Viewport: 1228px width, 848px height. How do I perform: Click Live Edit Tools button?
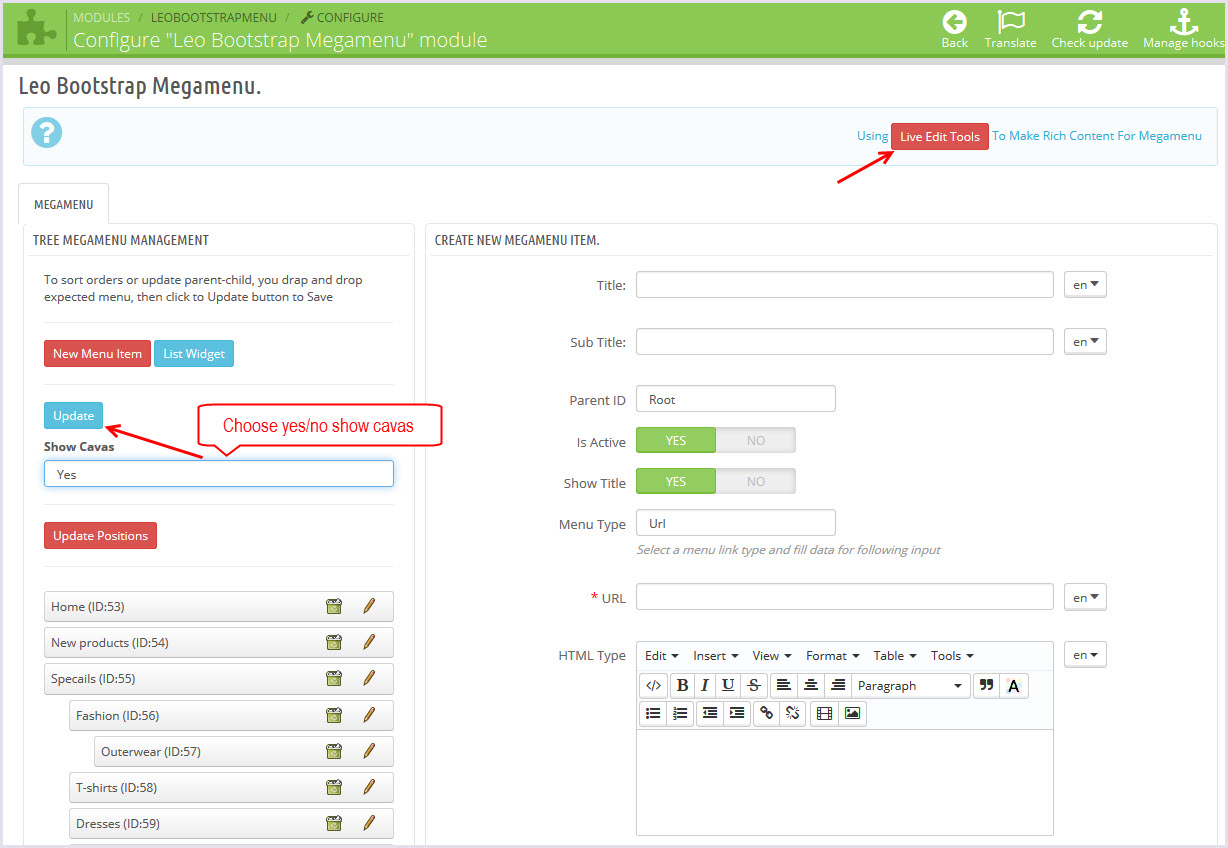click(x=940, y=136)
